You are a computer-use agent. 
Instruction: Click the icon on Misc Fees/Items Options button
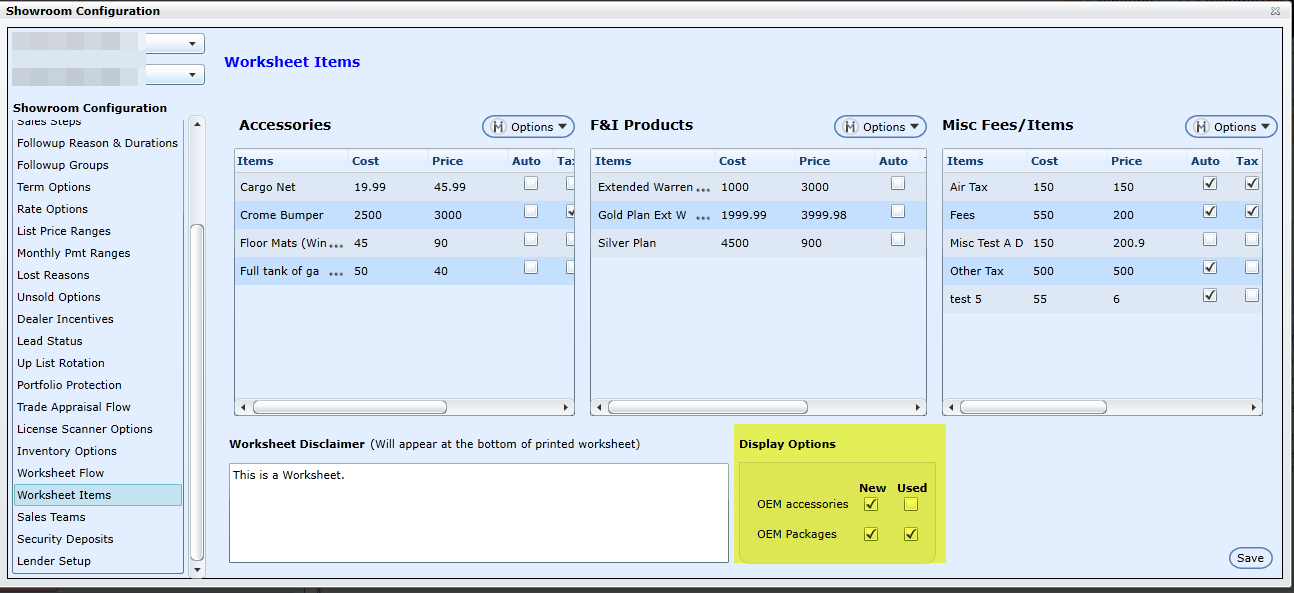point(1201,127)
